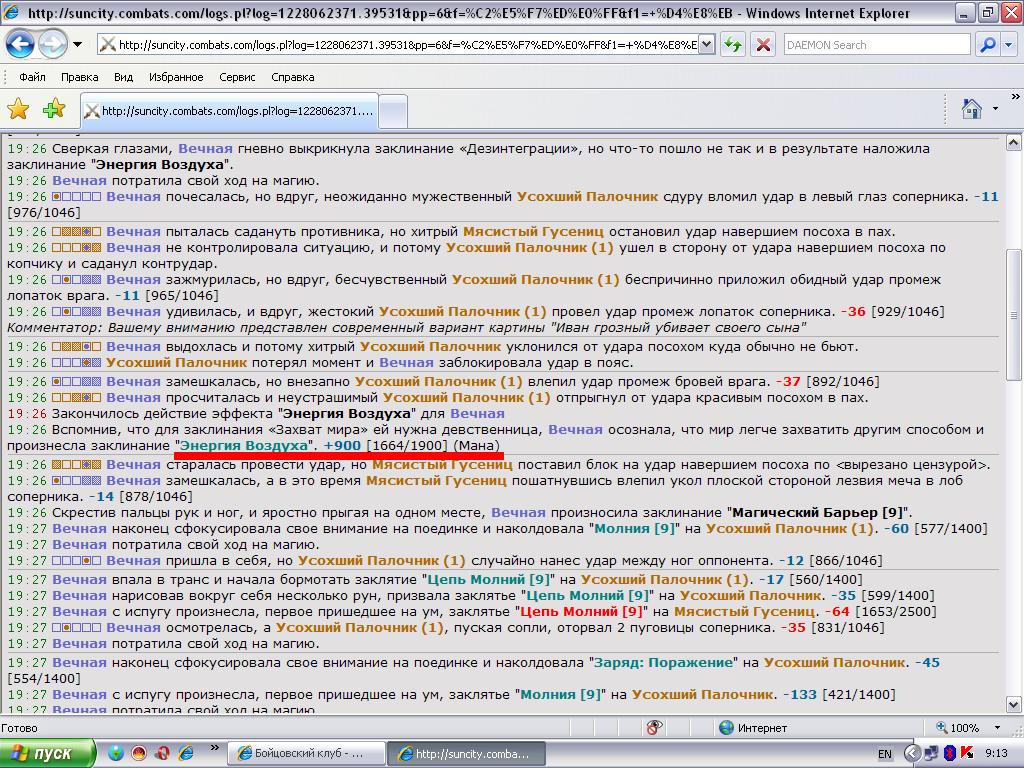1024x768 pixels.
Task: Click the taskbar clock 9:13
Action: pyautogui.click(x=996, y=754)
